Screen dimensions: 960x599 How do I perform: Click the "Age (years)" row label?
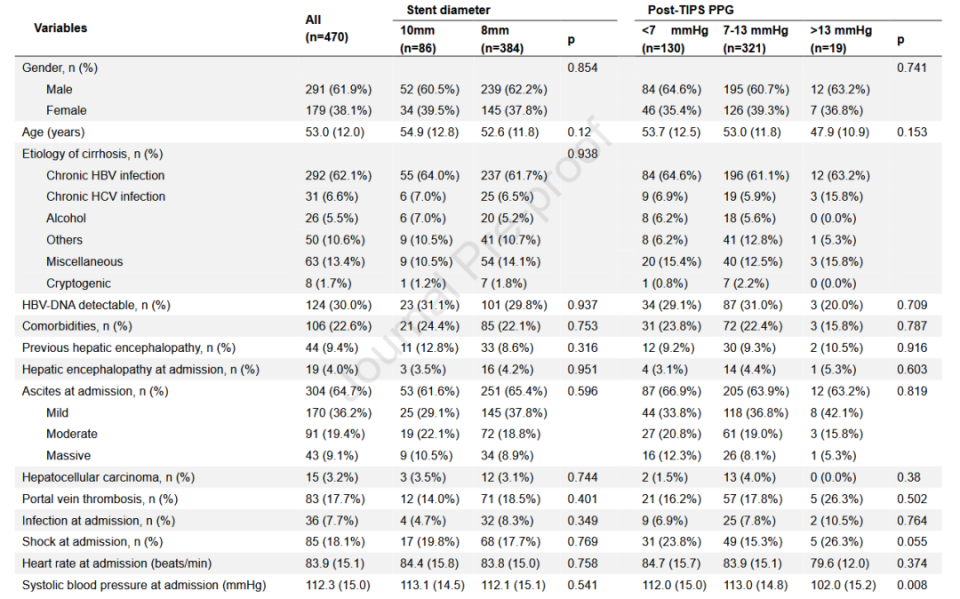(x=55, y=132)
